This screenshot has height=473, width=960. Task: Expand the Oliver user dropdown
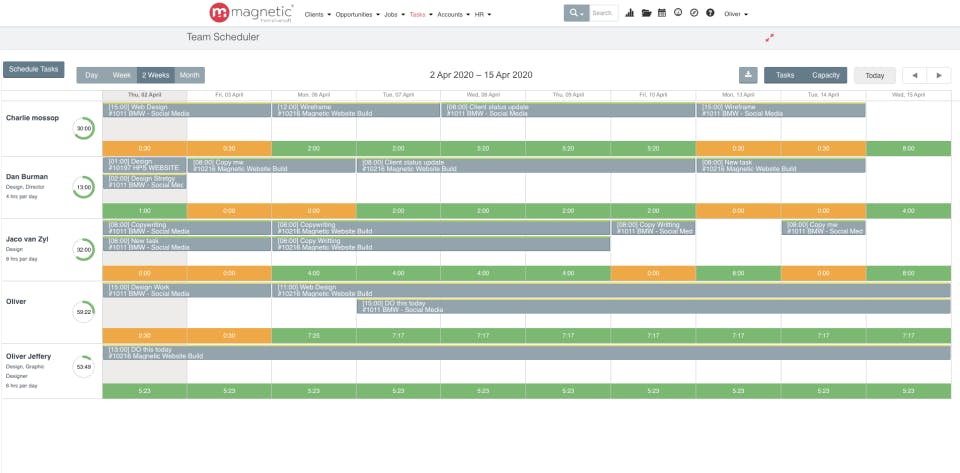tap(735, 14)
